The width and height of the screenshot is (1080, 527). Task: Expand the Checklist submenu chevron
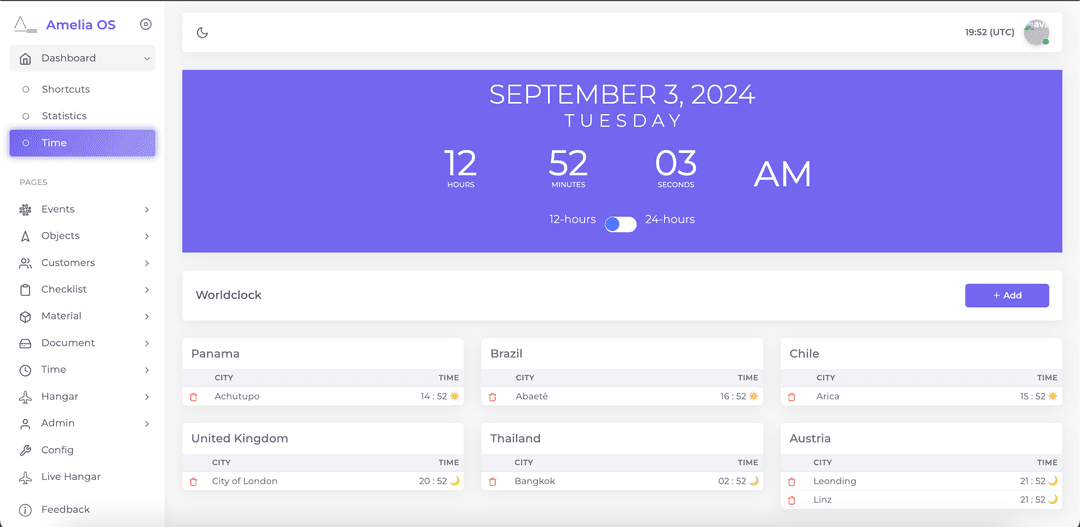[147, 290]
